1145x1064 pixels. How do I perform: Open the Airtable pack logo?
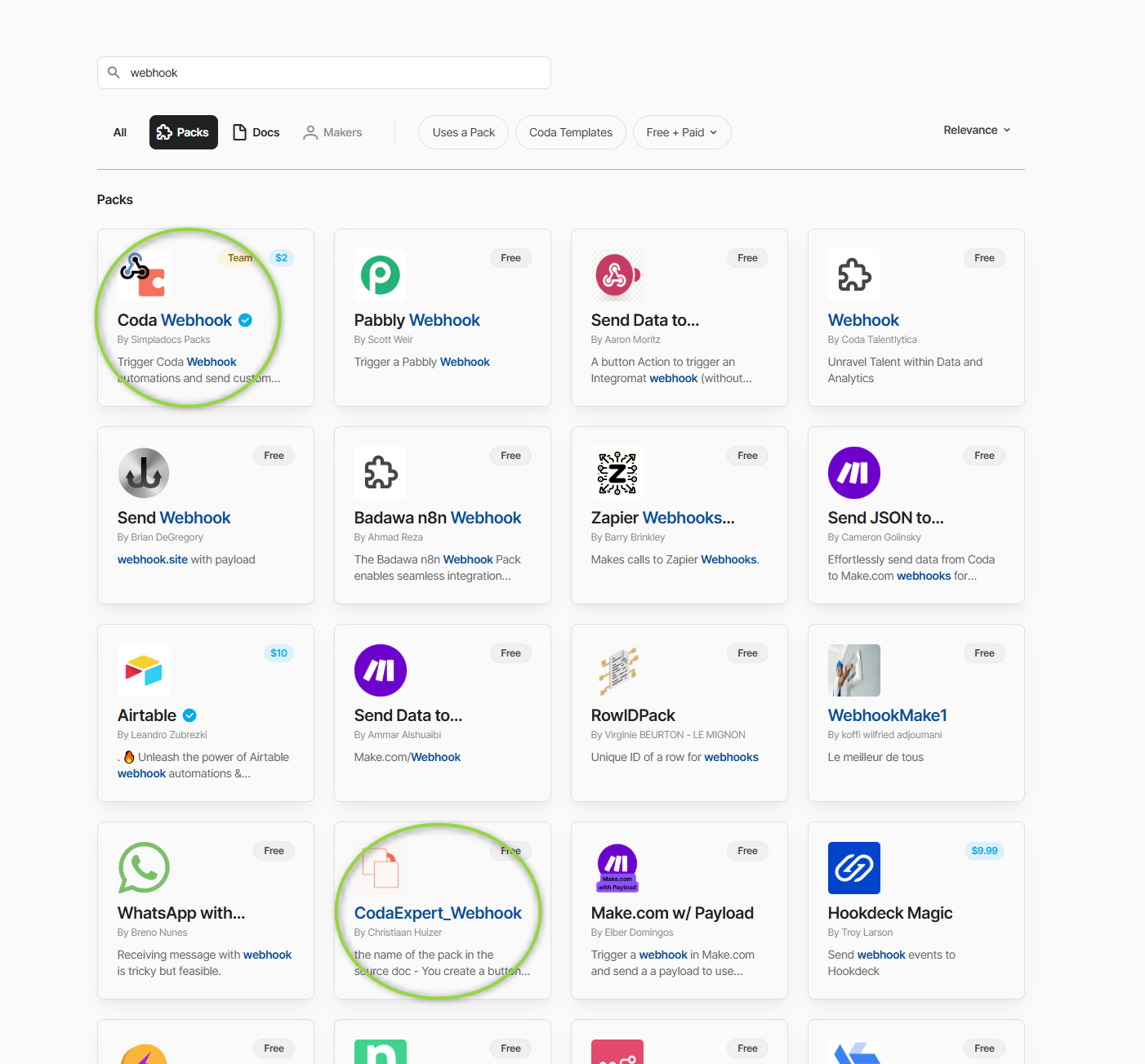144,670
